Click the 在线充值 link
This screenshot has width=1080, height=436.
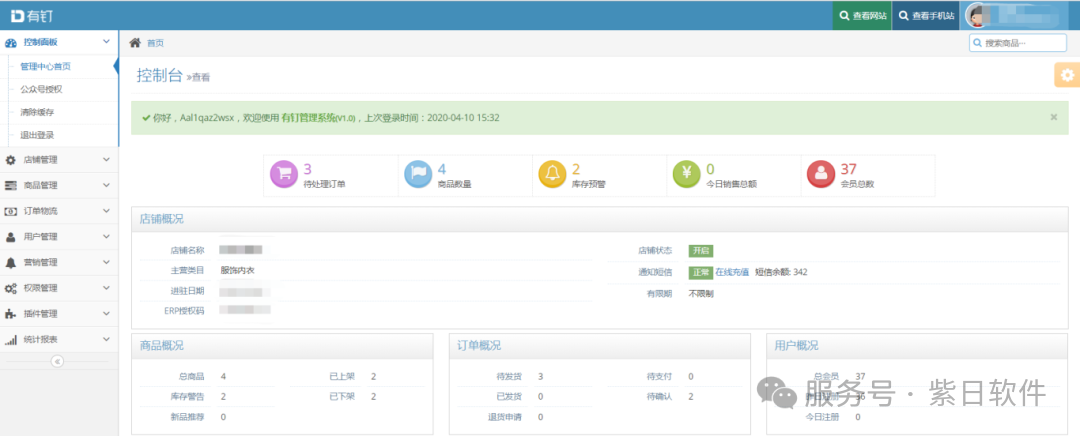[732, 272]
